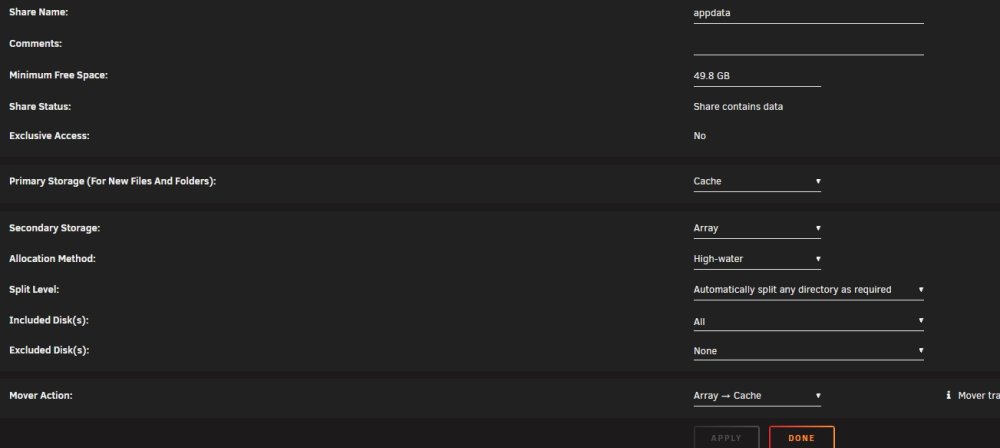Open the Primary Storage dropdown showing Cache
Viewport: 1000px width, 448px height.
pos(757,181)
